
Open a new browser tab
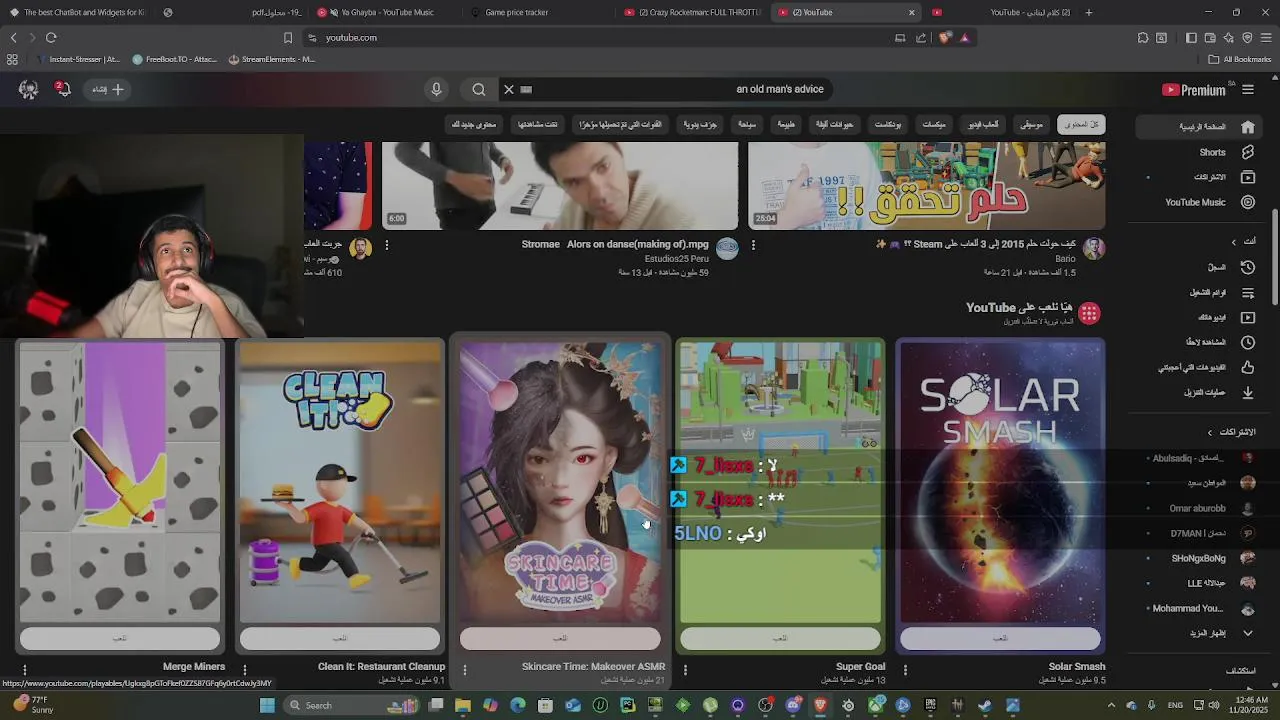pos(1089,12)
